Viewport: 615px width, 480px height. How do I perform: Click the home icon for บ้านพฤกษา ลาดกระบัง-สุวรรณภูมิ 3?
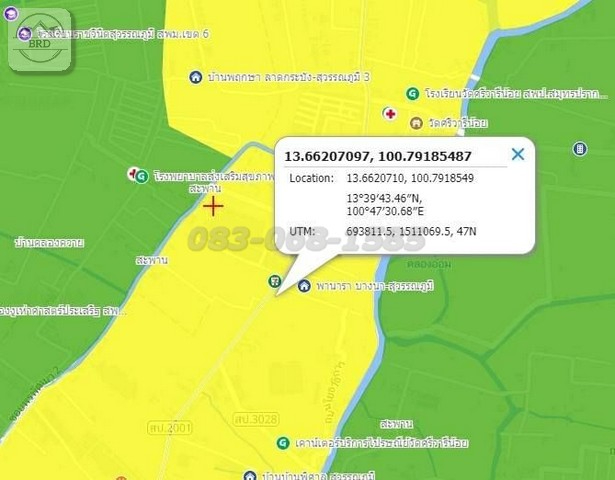tap(195, 77)
